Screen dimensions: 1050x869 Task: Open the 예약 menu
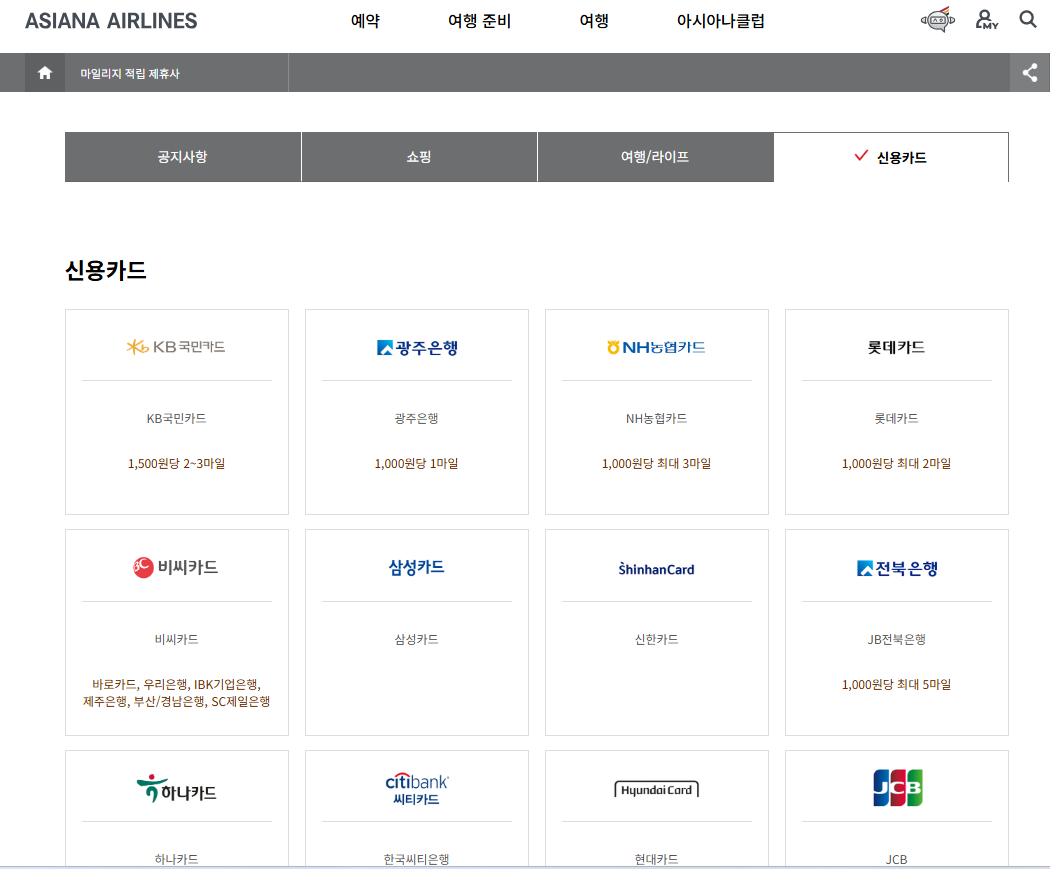366,21
